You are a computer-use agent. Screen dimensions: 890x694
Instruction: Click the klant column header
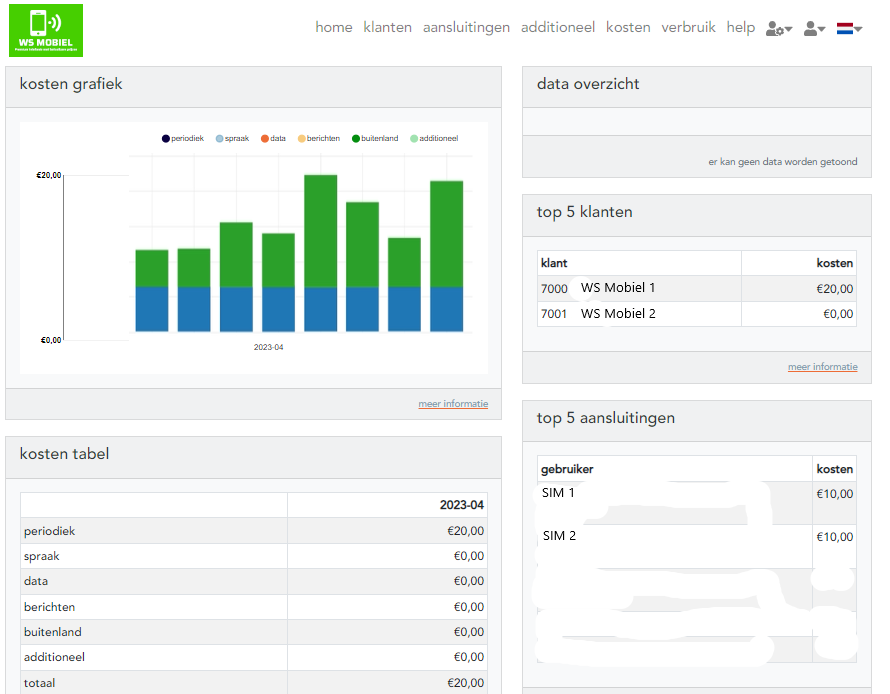(x=554, y=263)
